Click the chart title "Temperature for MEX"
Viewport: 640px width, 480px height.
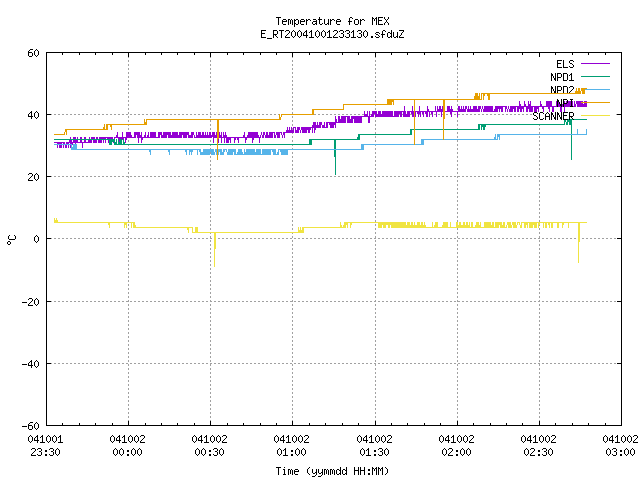click(332, 21)
